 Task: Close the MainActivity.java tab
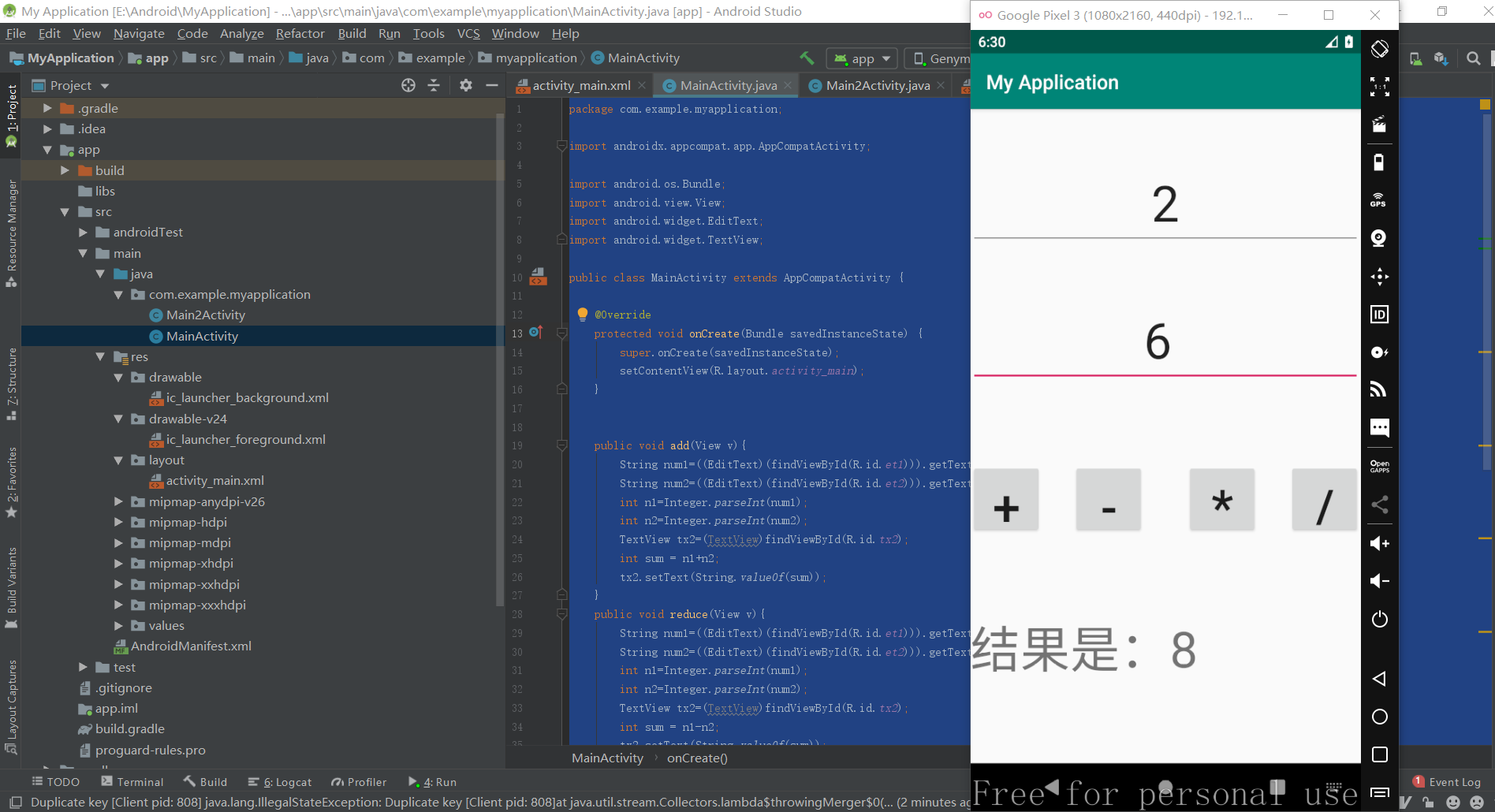(x=788, y=85)
